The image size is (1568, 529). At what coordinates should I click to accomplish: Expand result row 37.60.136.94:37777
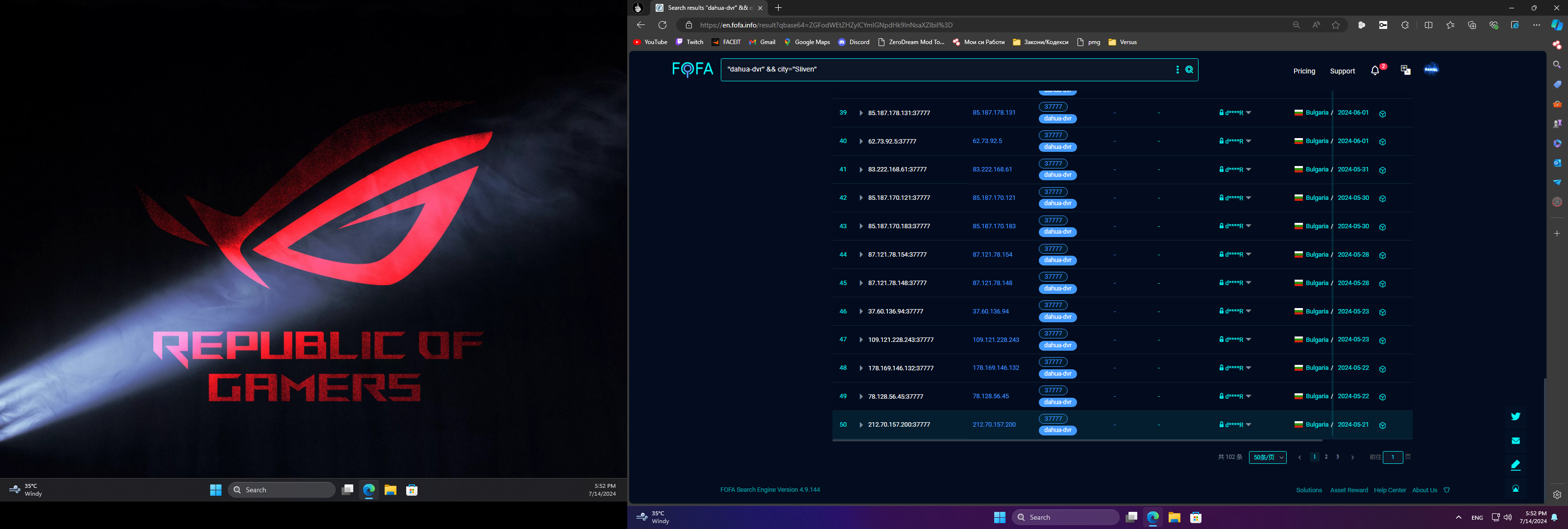tap(861, 312)
